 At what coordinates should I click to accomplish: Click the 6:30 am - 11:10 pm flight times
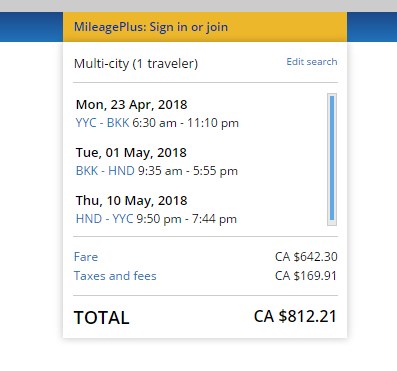186,123
